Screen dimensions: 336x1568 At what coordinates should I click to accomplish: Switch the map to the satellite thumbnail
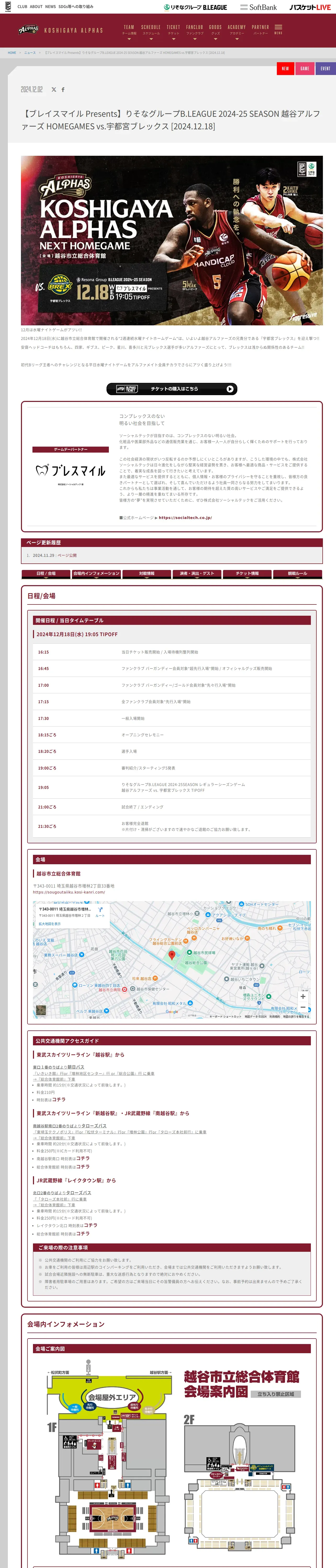pos(41,1010)
